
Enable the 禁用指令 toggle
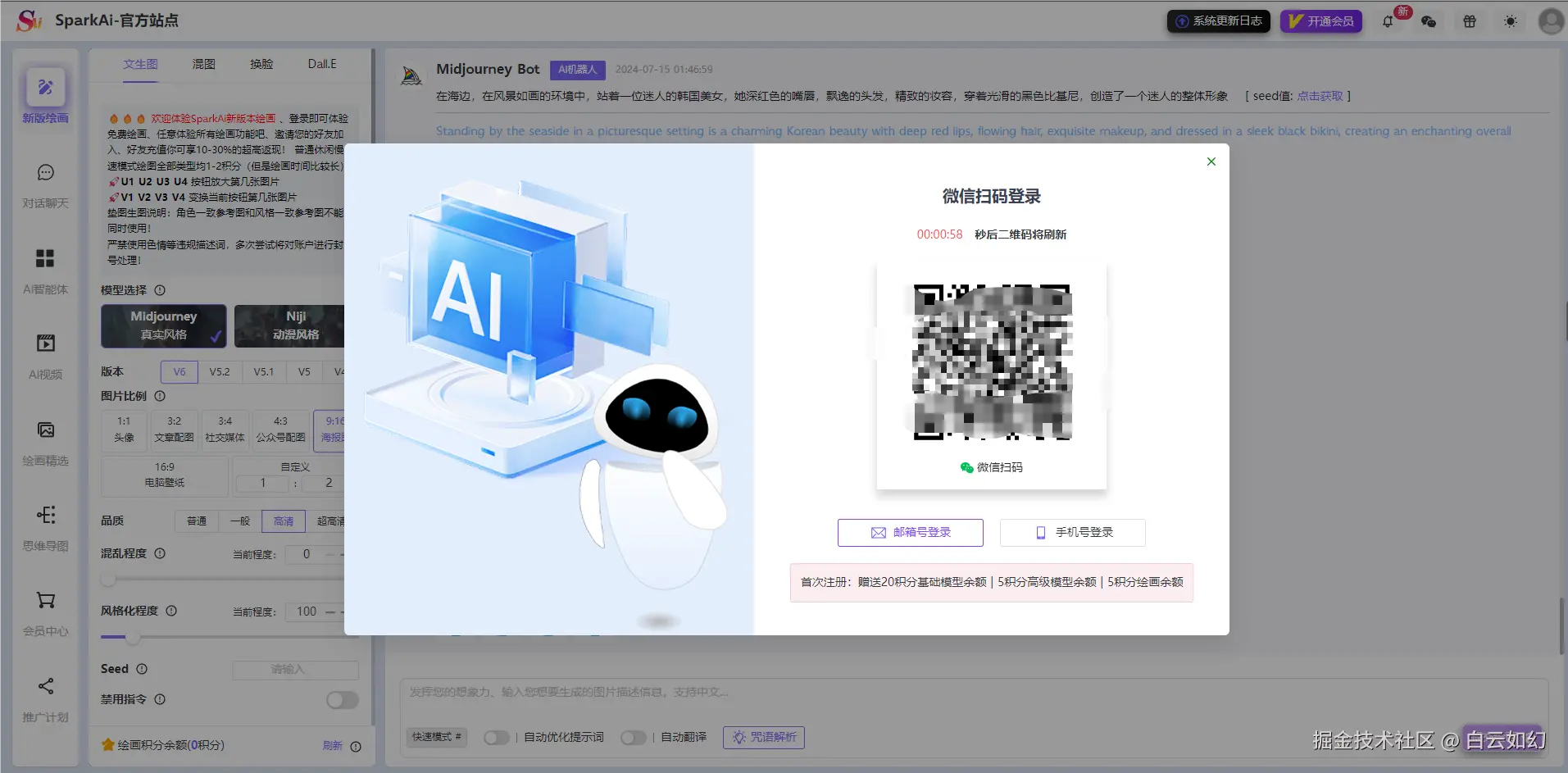coord(342,700)
